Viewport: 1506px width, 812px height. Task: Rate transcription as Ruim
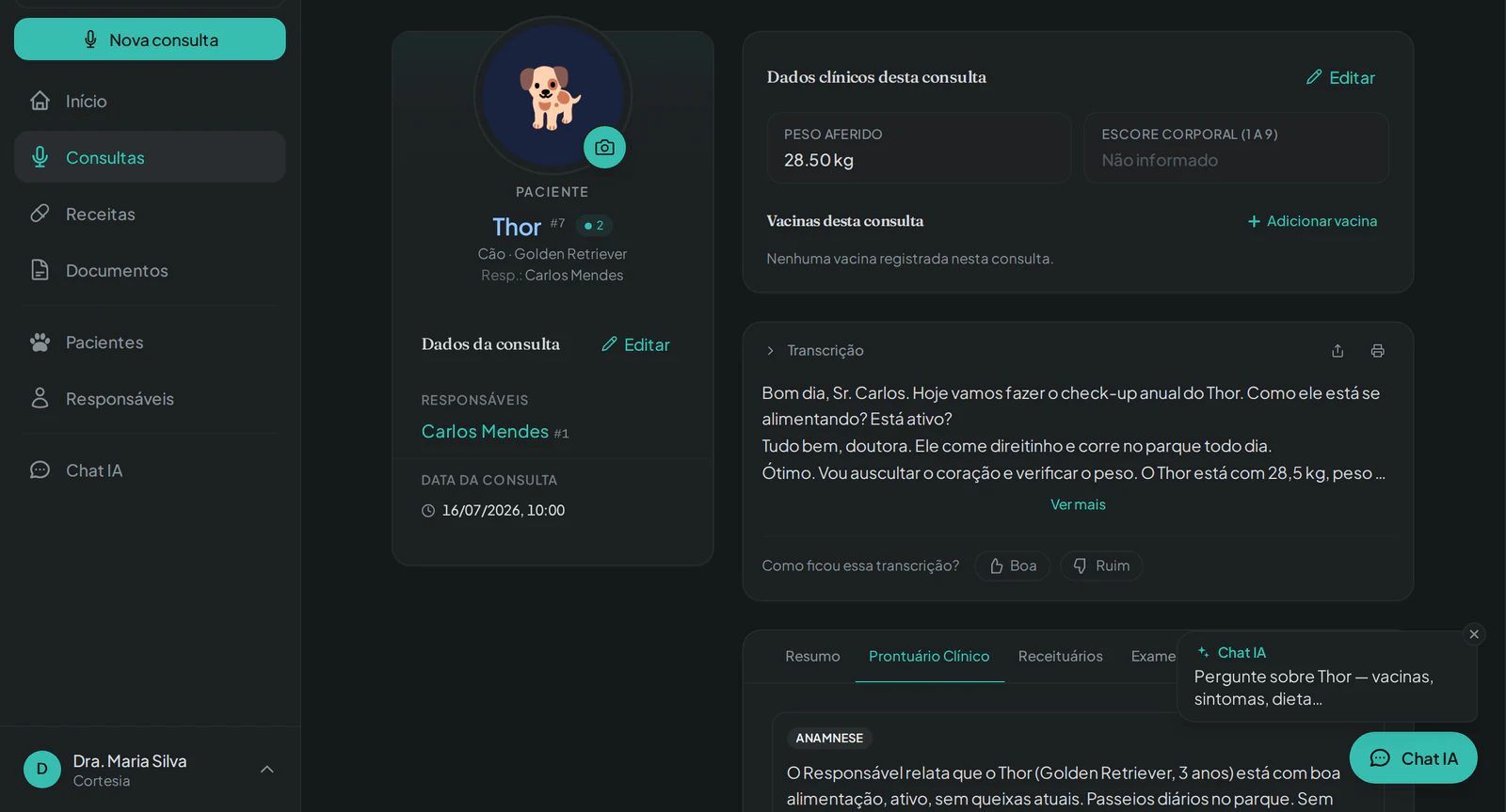tap(1101, 565)
